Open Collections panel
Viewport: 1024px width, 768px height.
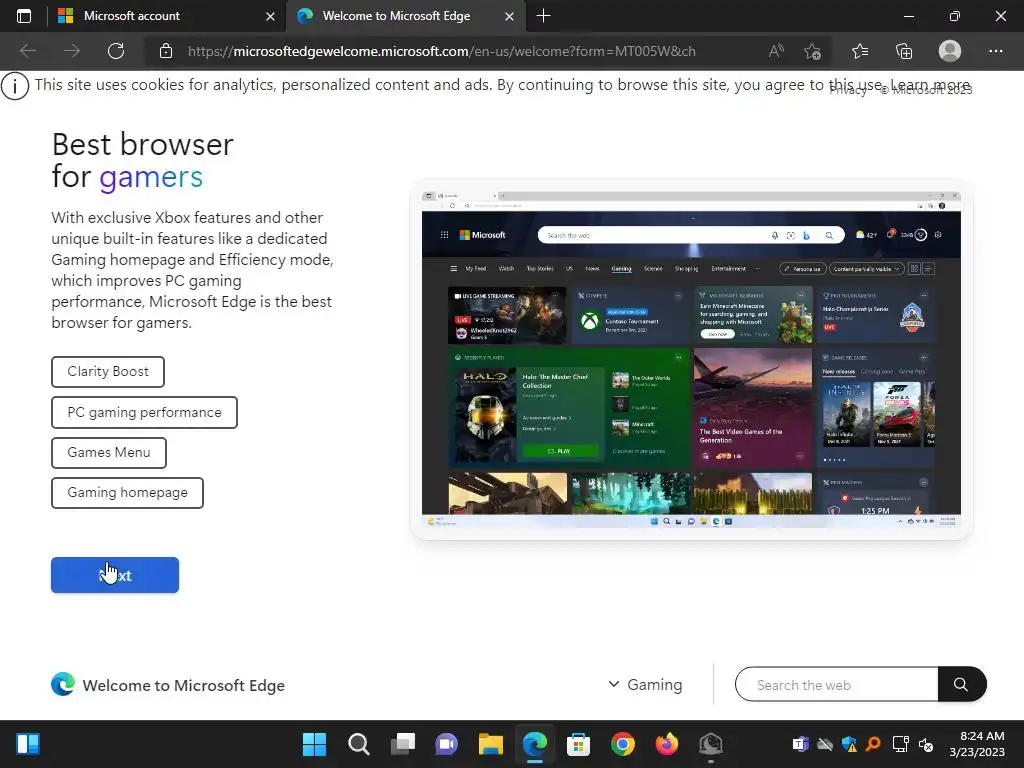(904, 51)
